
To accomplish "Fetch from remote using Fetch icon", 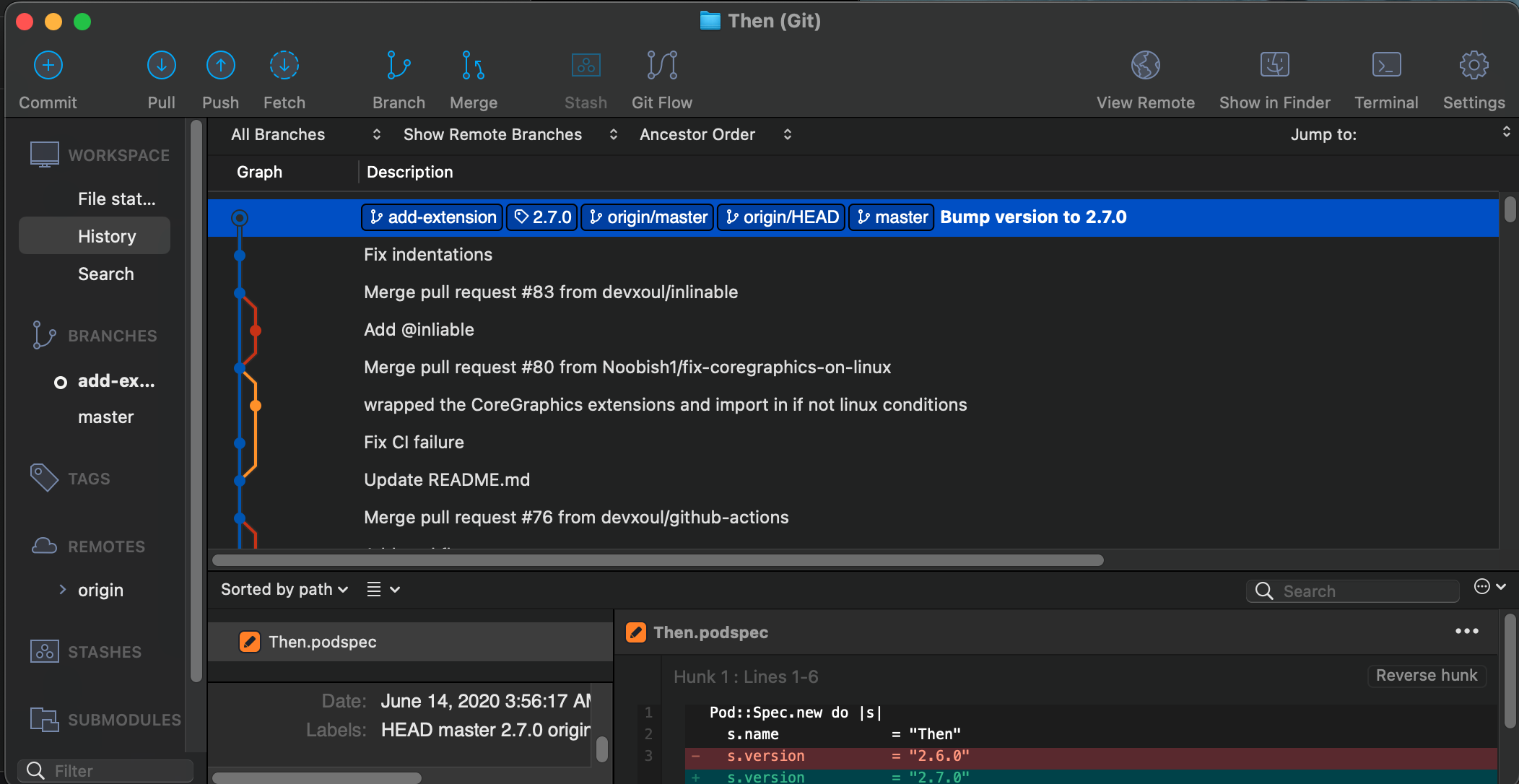I will tap(284, 66).
